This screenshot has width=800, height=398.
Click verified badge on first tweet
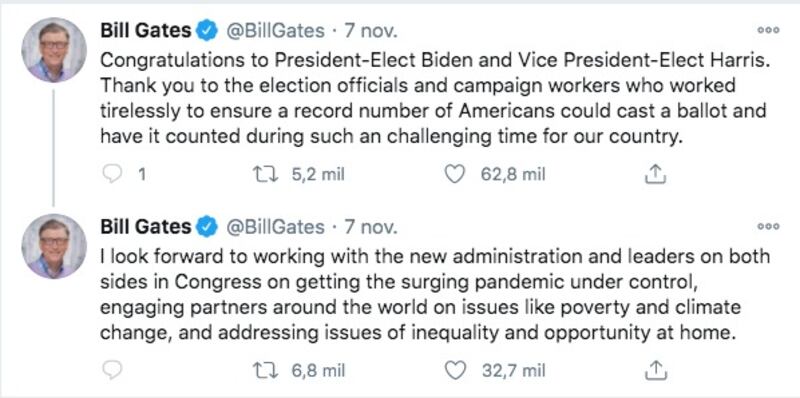point(207,32)
